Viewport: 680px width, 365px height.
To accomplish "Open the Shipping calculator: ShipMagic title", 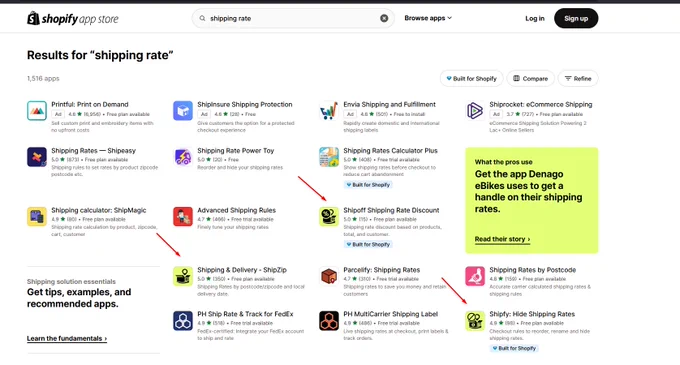I will 98,210.
